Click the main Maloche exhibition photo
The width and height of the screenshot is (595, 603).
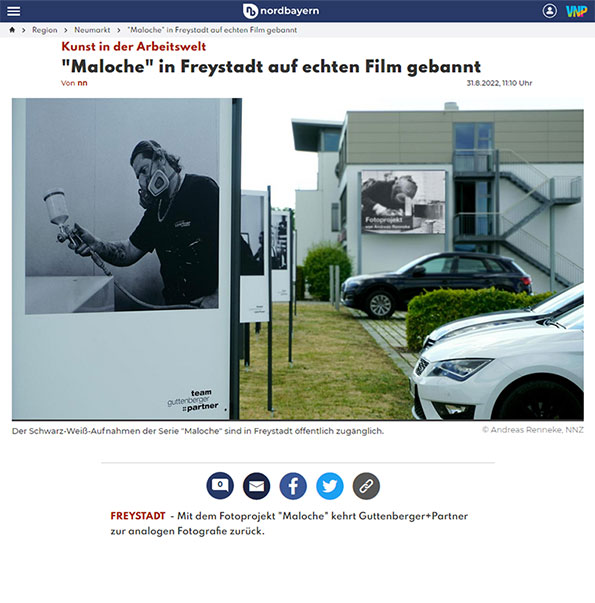[298, 259]
